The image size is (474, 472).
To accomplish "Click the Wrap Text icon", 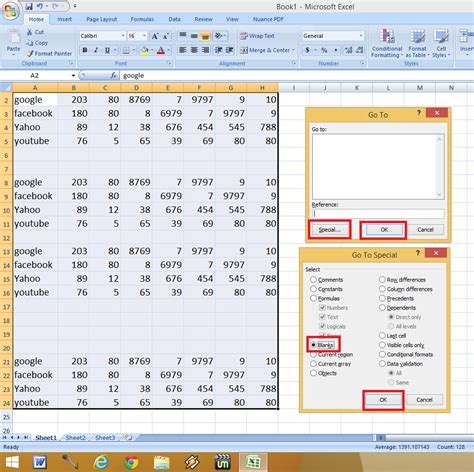I will 244,36.
